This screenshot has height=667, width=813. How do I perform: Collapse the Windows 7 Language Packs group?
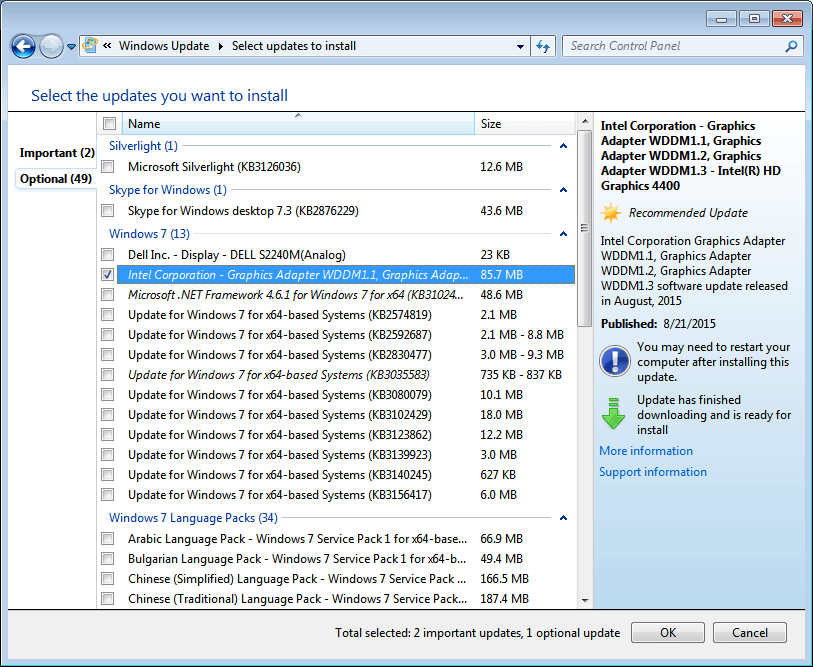[x=563, y=518]
